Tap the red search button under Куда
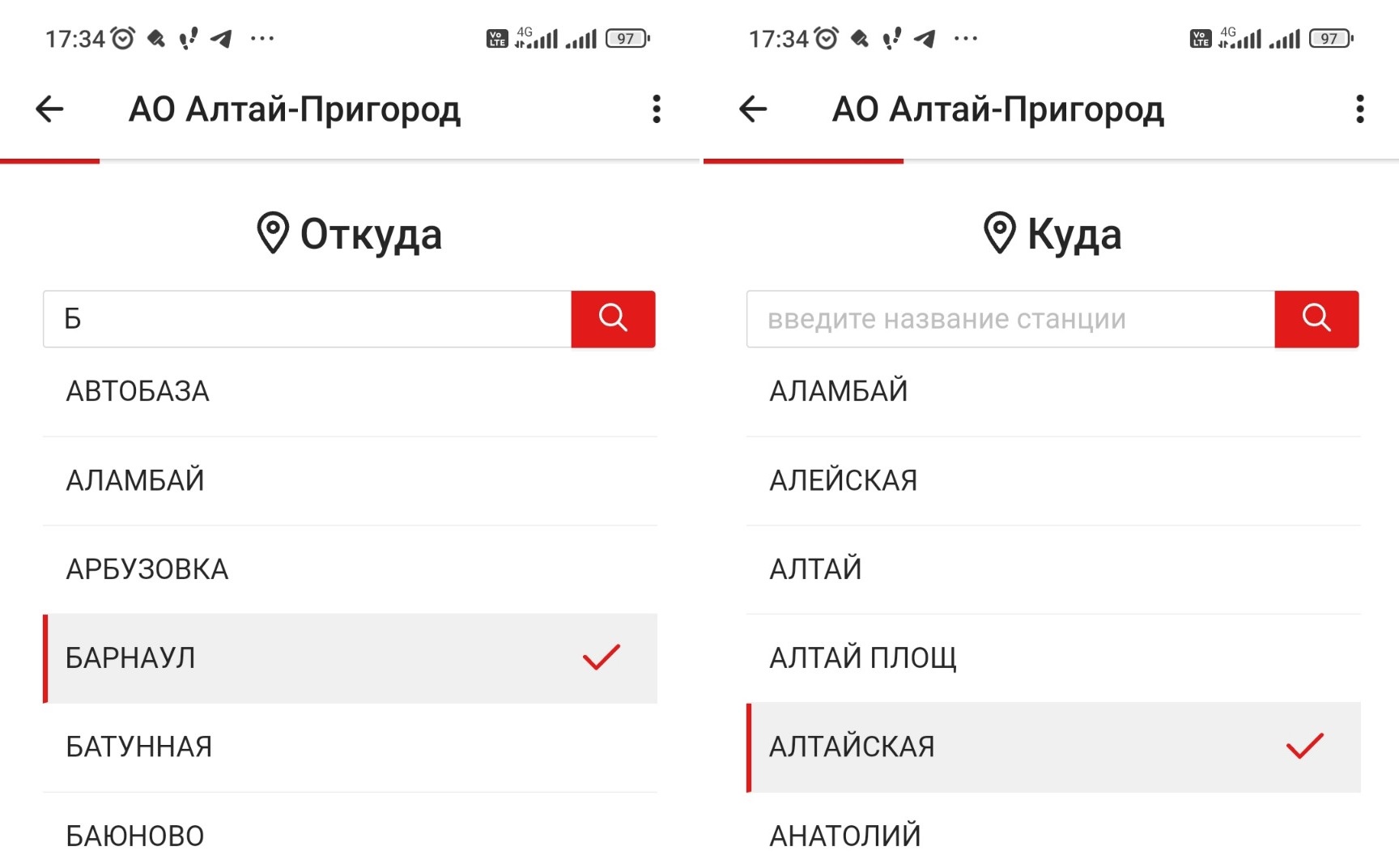Screen dimensions: 1399x868 pyautogui.click(x=1316, y=319)
